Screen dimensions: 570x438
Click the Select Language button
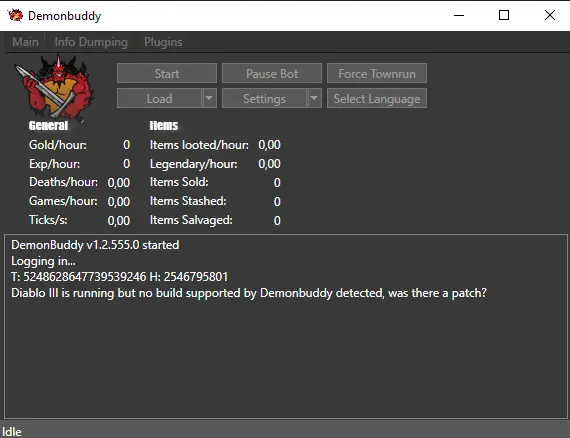[x=377, y=99]
